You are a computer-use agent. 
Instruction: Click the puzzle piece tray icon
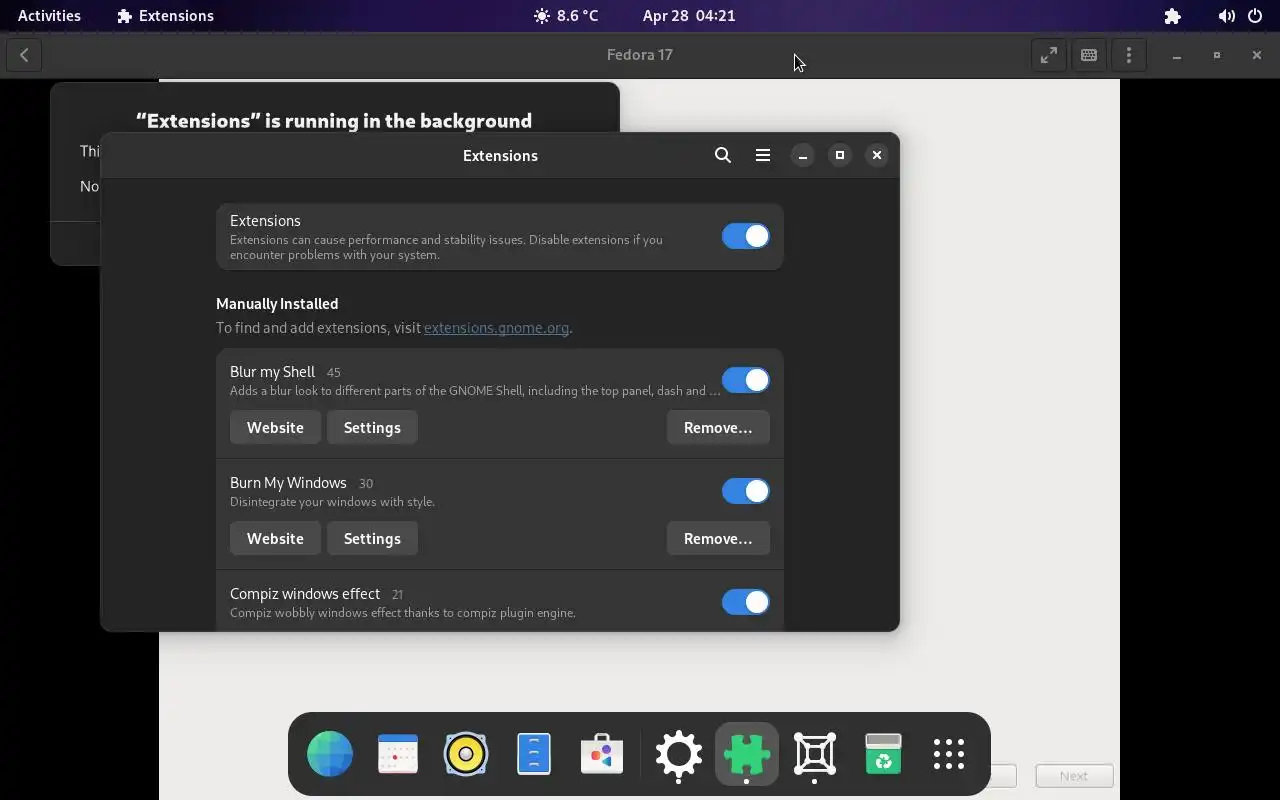coord(1173,16)
